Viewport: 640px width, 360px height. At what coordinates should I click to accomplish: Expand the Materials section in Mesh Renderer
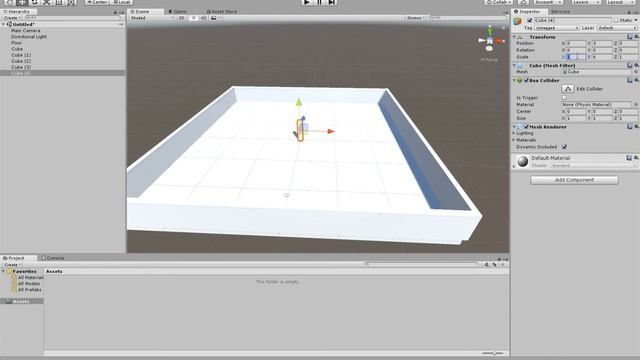[x=514, y=140]
